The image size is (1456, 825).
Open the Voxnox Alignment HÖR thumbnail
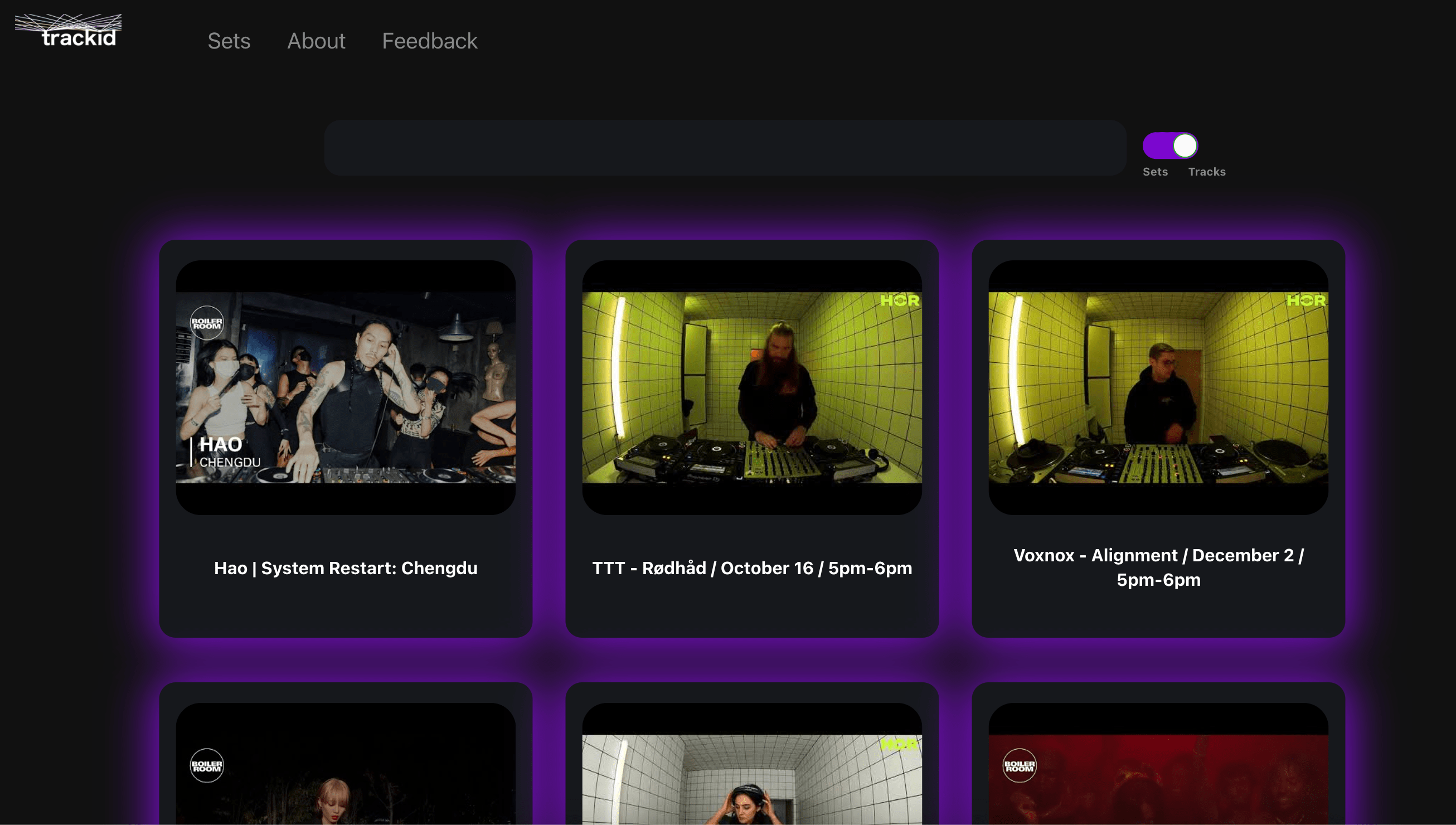1158,387
